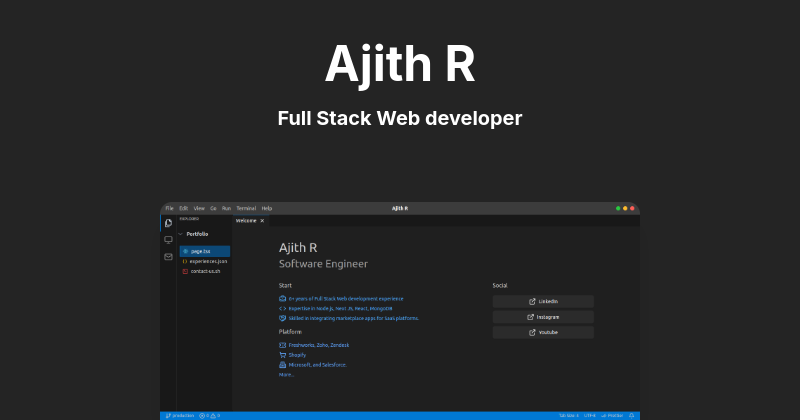800x420 pixels.
Task: Open the errors and warnings count in status bar
Action: (x=209, y=416)
